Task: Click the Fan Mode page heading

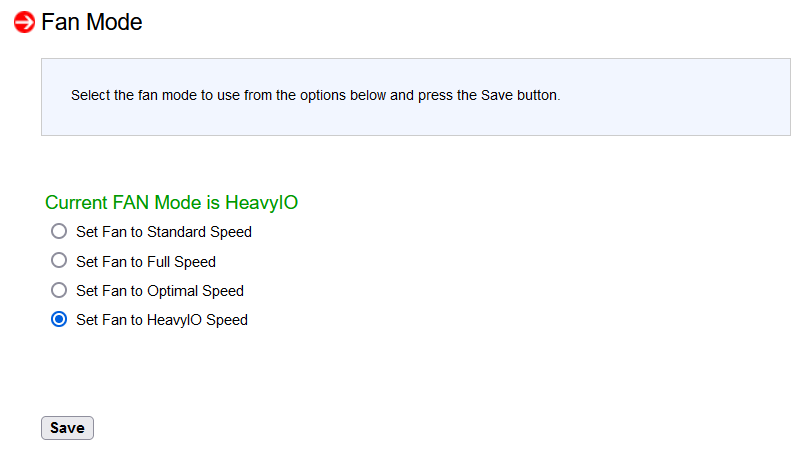Action: coord(92,22)
